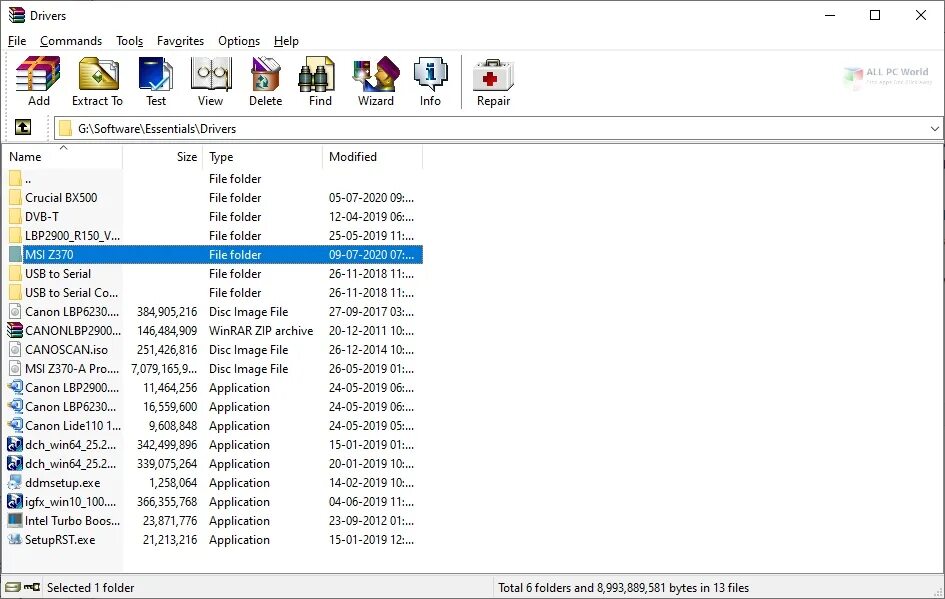Click the Delete toolbar icon
This screenshot has width=945, height=599.
coord(265,75)
